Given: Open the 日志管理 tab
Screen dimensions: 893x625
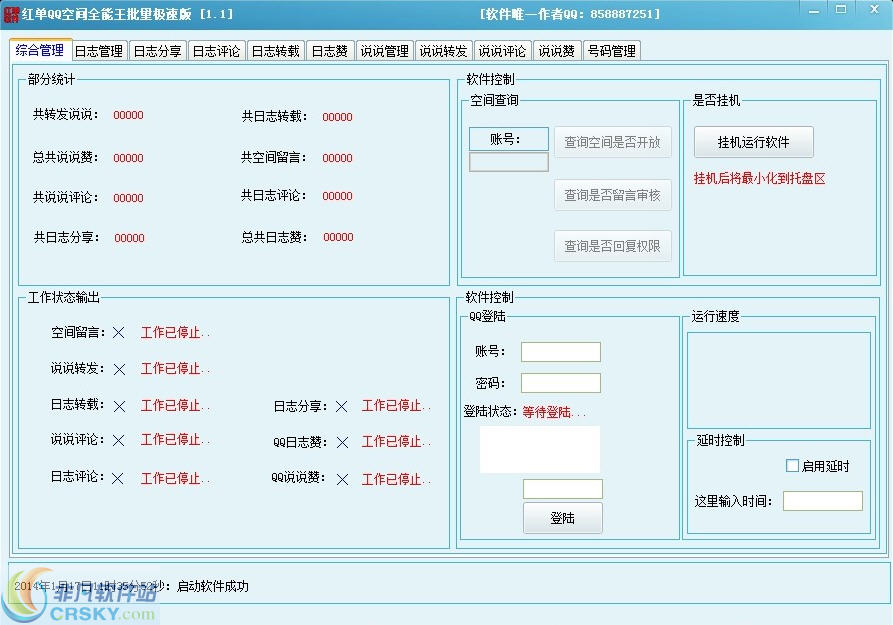Looking at the screenshot, I should (99, 51).
